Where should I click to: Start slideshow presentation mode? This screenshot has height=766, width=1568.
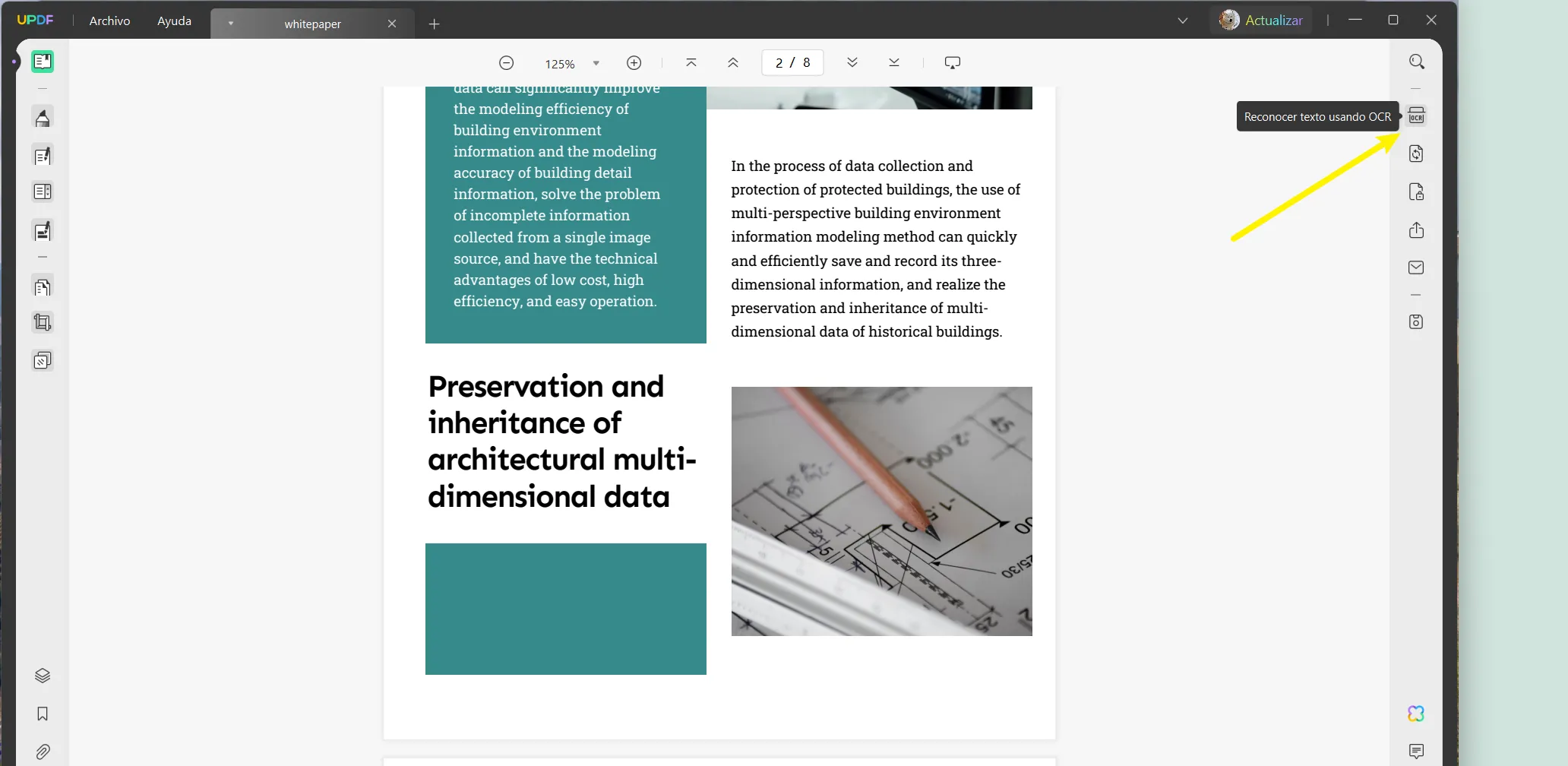click(x=953, y=62)
